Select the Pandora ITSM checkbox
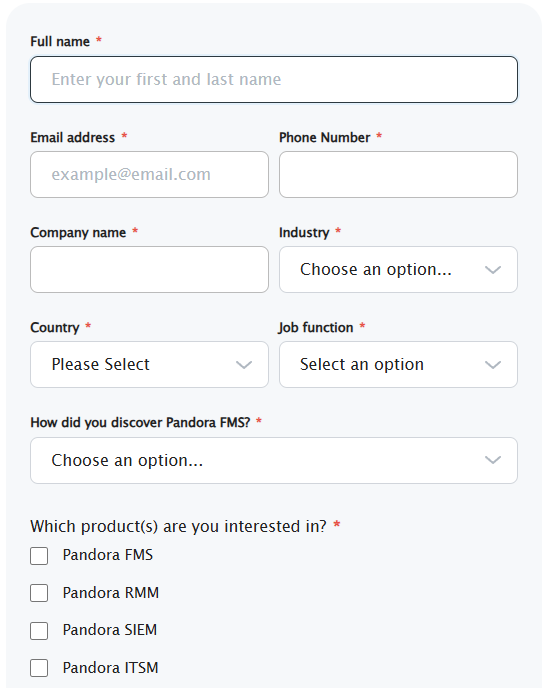548x688 pixels. [39, 669]
